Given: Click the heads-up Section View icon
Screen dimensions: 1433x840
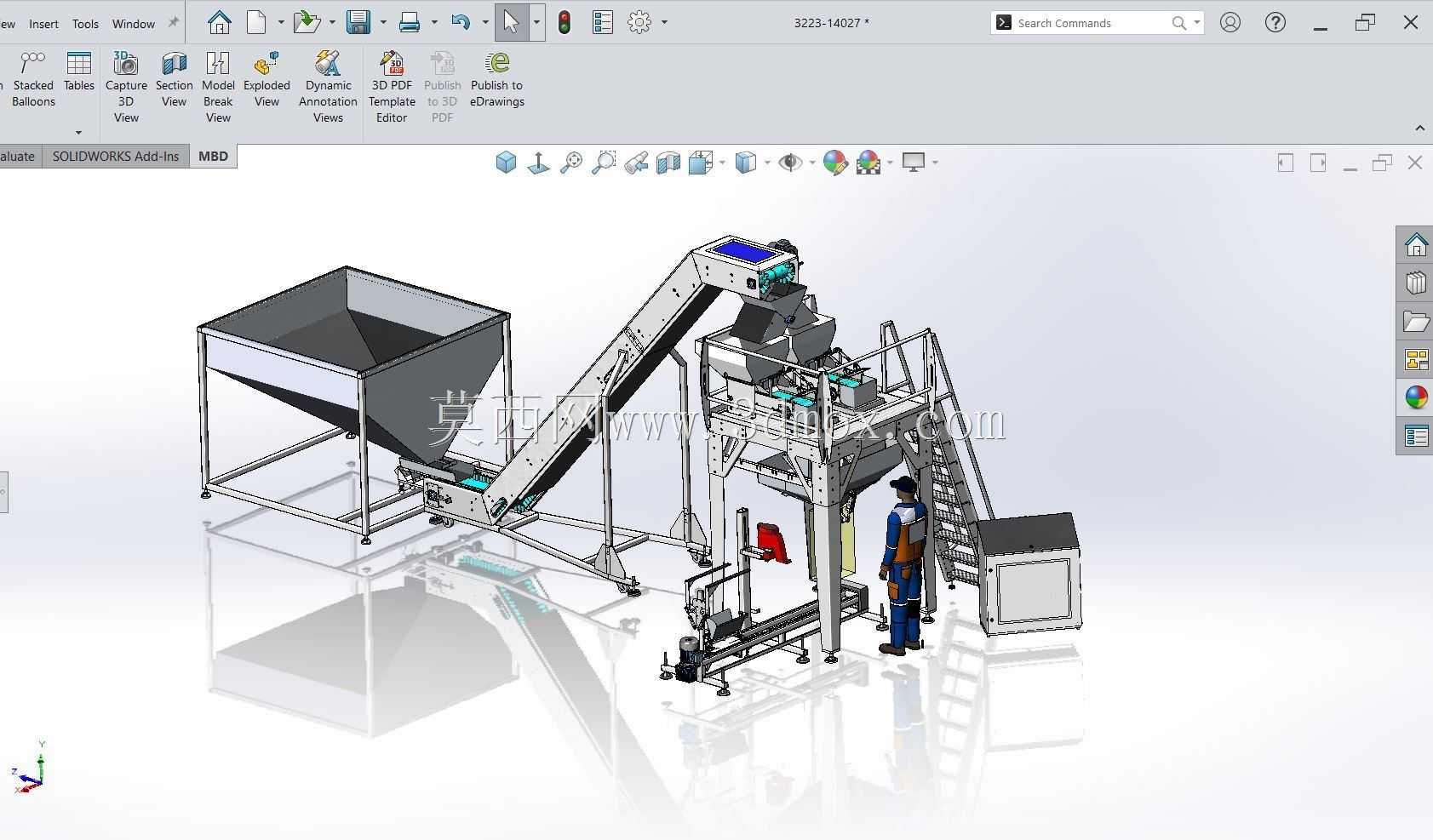Looking at the screenshot, I should click(x=668, y=162).
